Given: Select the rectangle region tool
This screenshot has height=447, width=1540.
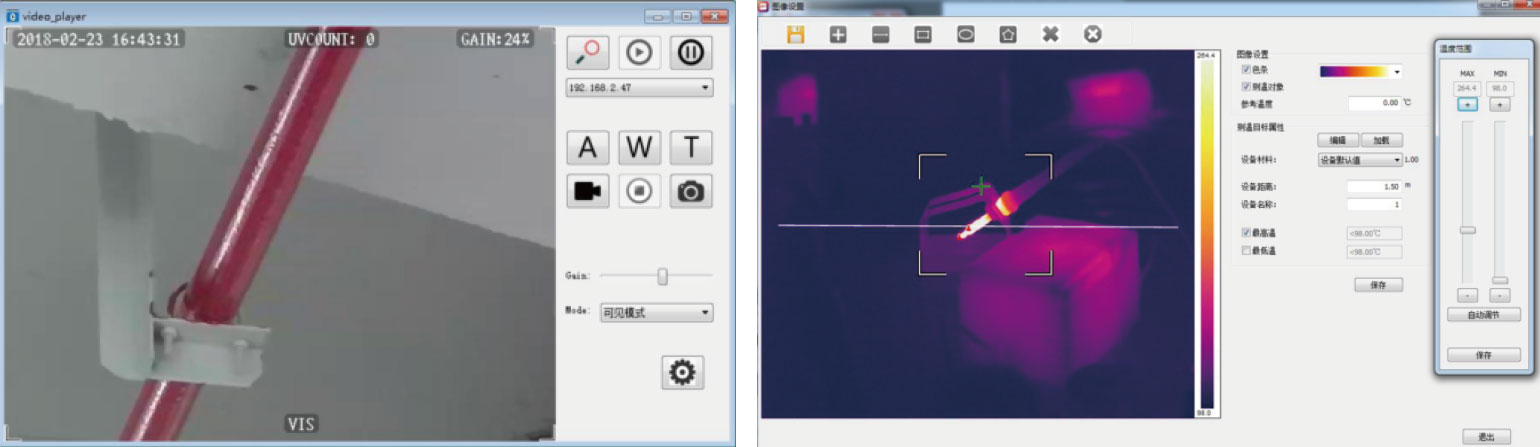Looking at the screenshot, I should (x=923, y=34).
